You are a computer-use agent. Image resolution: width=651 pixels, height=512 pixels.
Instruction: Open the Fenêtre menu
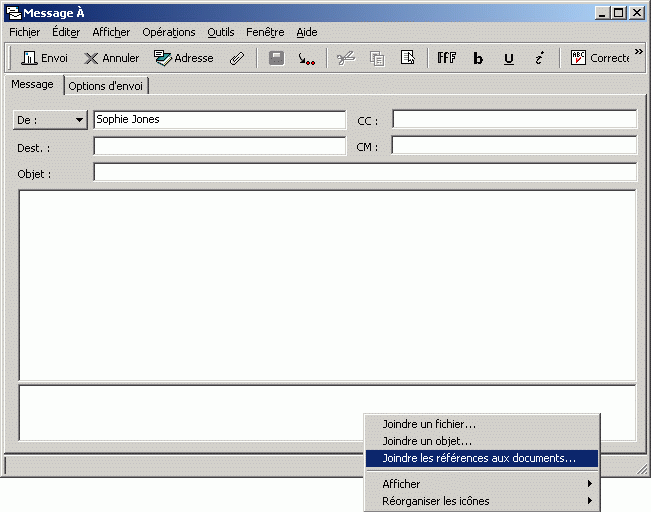click(265, 32)
